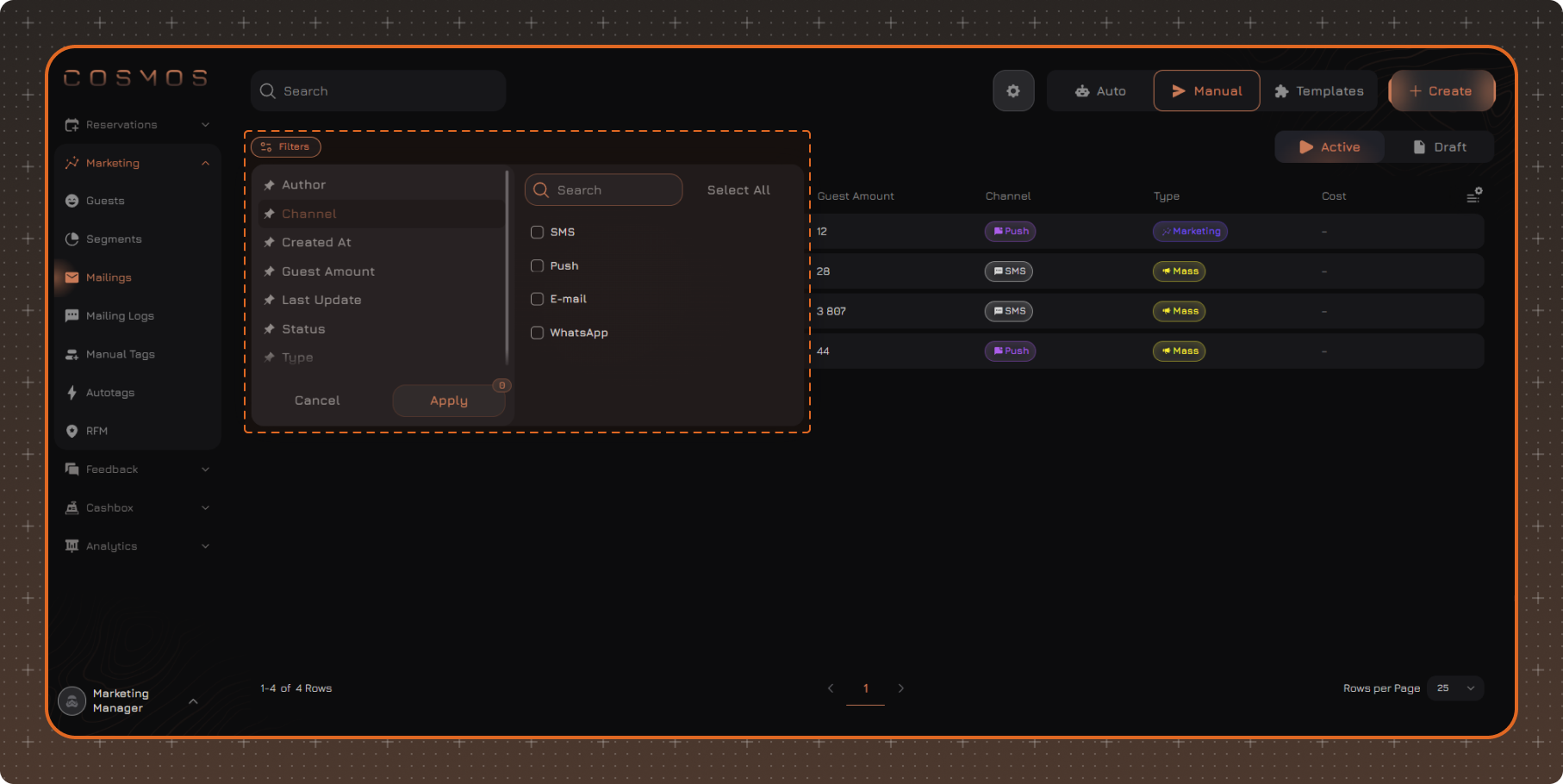The image size is (1563, 784).
Task: Click the pin icon next to Status
Action: (x=270, y=329)
